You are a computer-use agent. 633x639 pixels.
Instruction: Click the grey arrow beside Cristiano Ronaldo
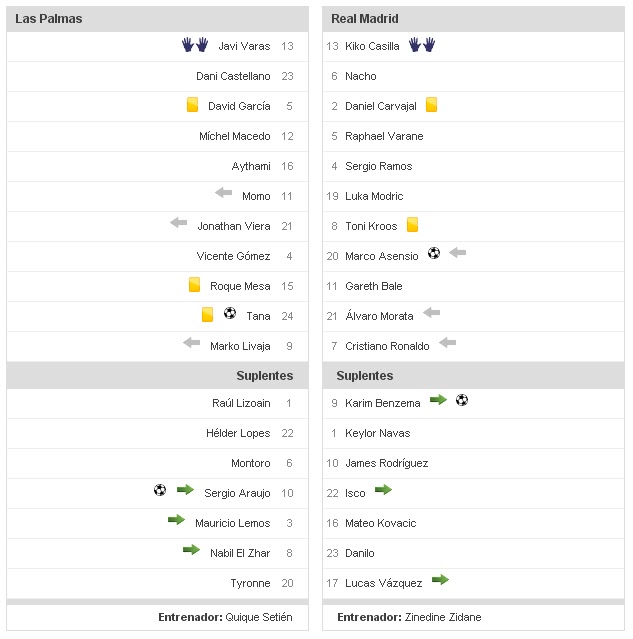coord(447,344)
